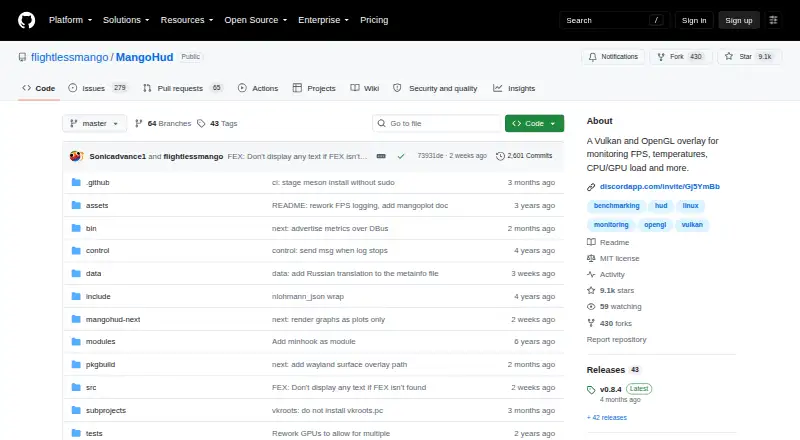Click the notifications bell icon
Viewport: 800px width, 440px height.
coord(592,57)
